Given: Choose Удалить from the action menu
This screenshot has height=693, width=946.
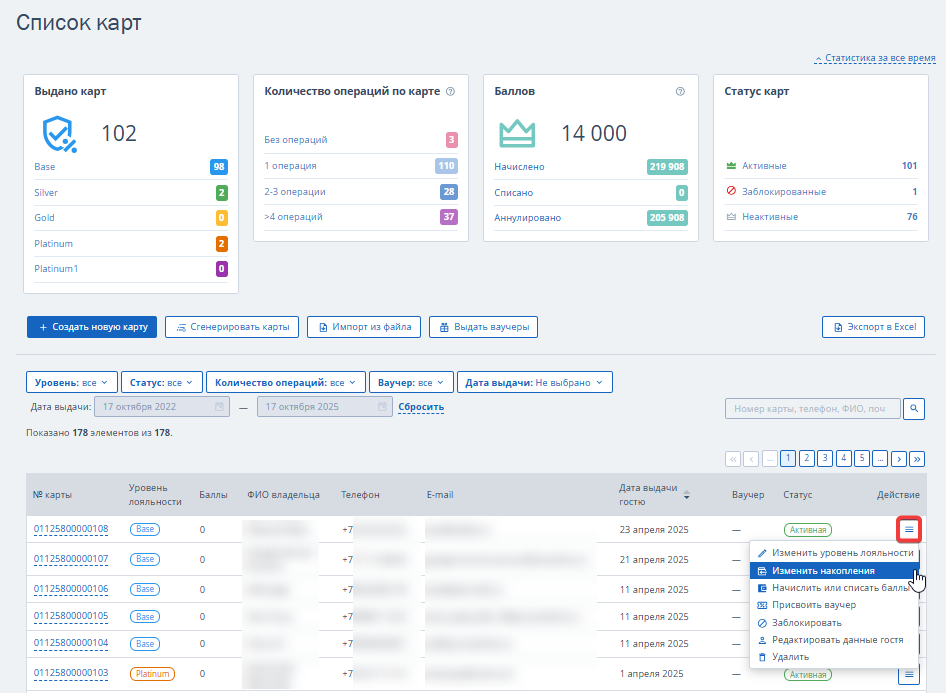Looking at the screenshot, I should tap(790, 657).
